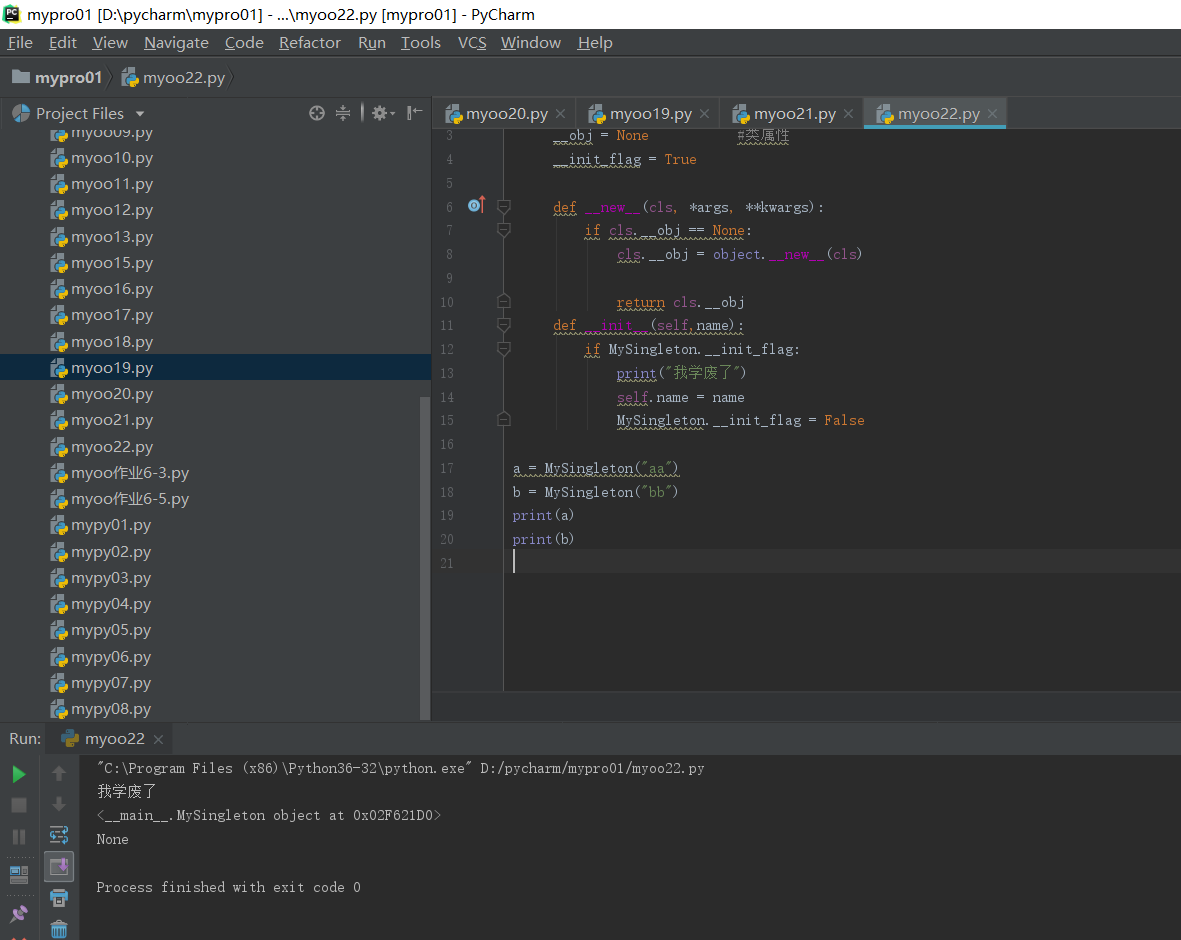Image resolution: width=1181 pixels, height=940 pixels.
Task: Click mypro01 in the breadcrumb bar
Action: [x=57, y=78]
